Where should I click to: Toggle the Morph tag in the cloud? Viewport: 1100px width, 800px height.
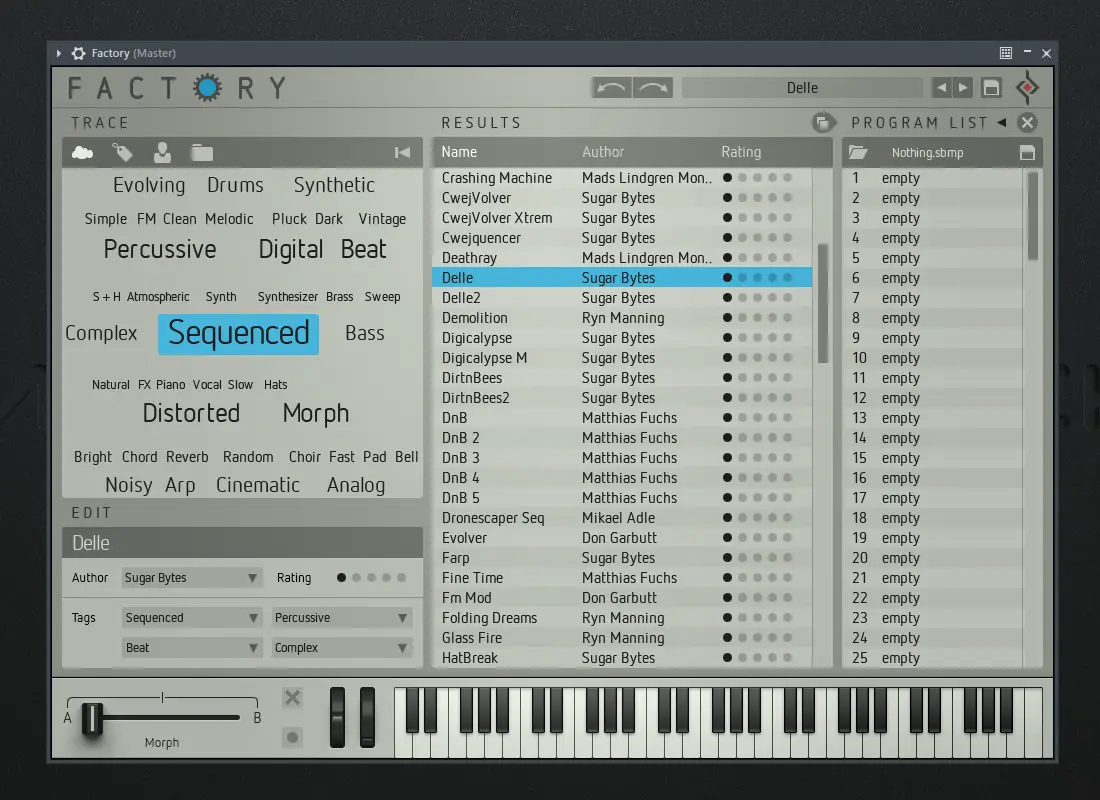[316, 413]
